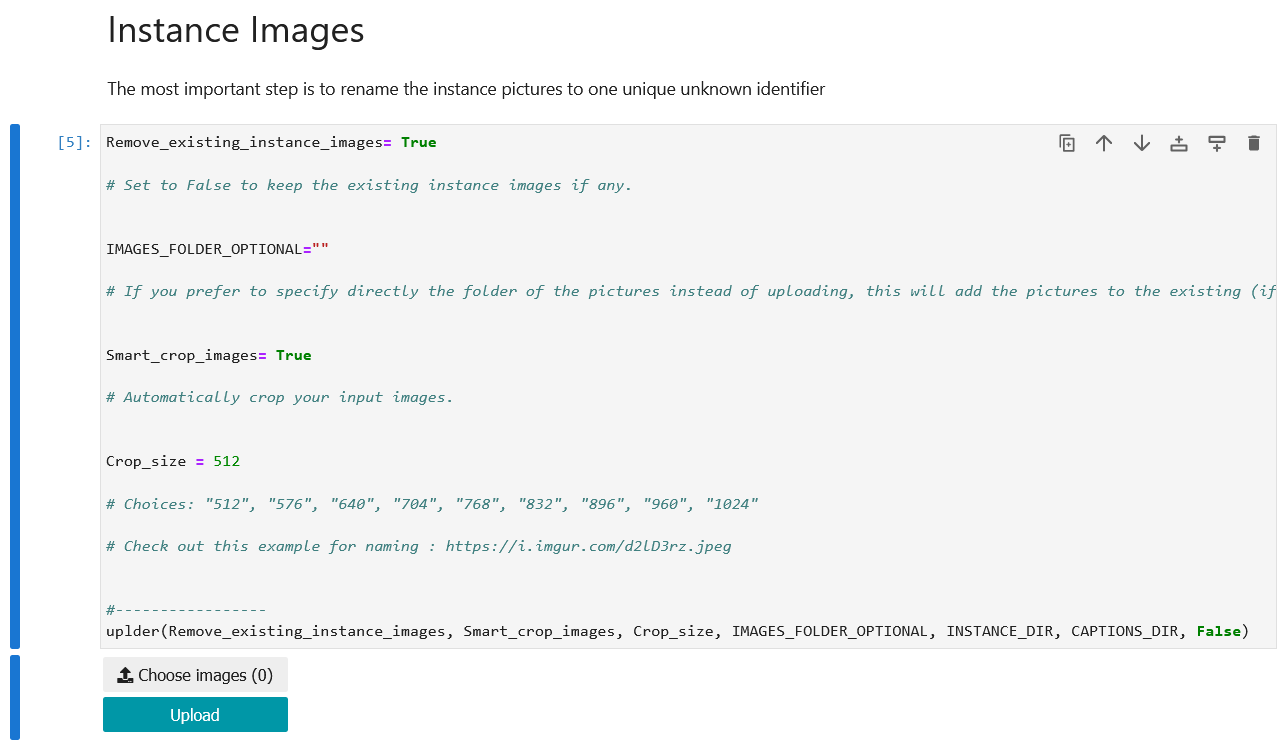
Task: Insert a new cell below this one
Action: (x=1217, y=143)
